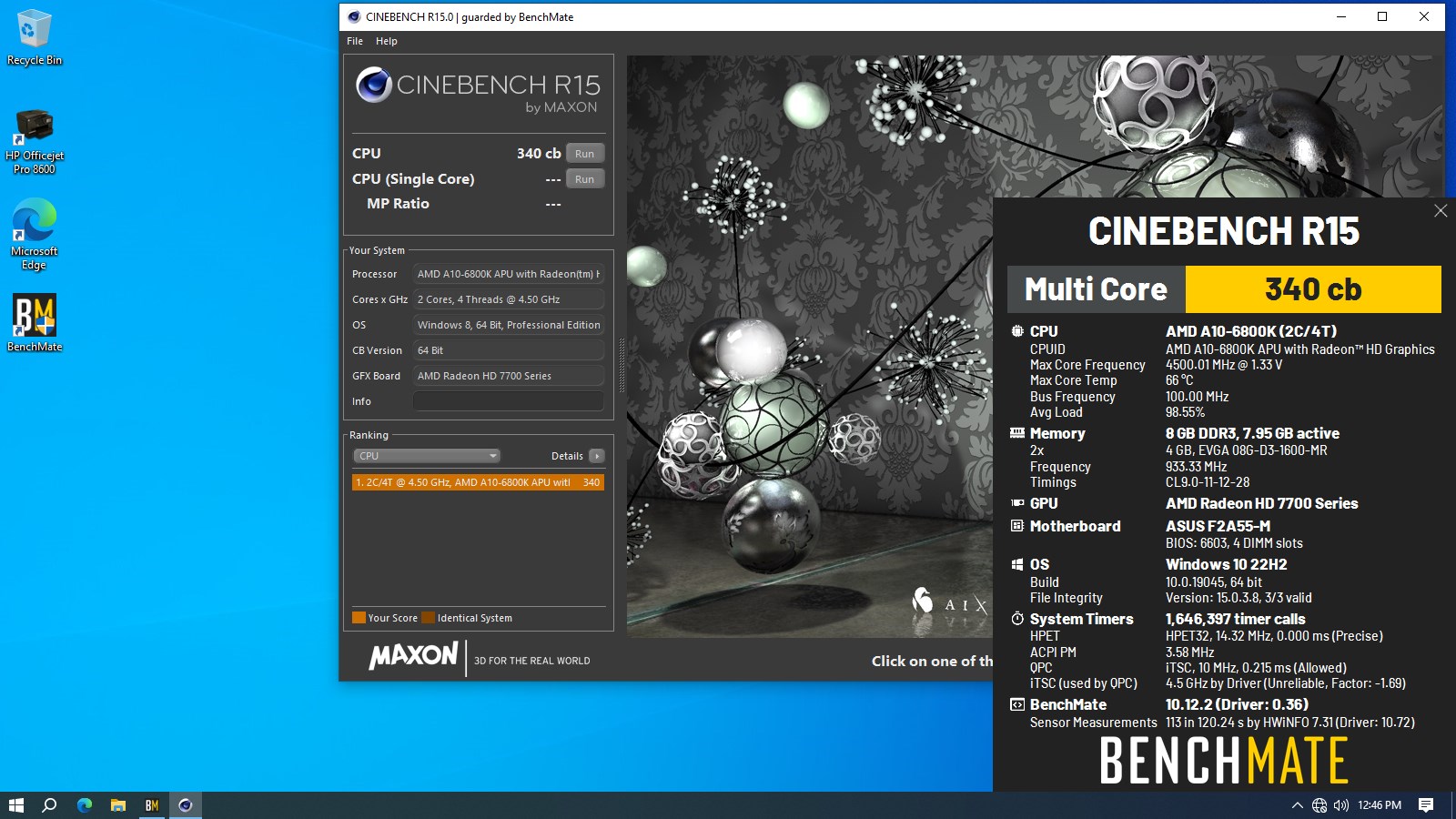
Task: Click the CPU chip icon in BenchMate panel
Action: (1017, 331)
